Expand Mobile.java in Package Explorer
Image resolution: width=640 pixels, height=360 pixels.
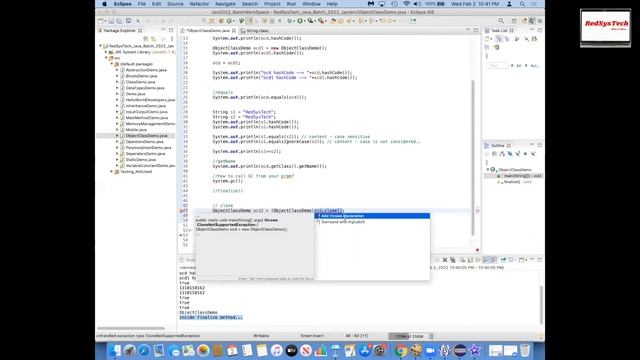coord(117,129)
